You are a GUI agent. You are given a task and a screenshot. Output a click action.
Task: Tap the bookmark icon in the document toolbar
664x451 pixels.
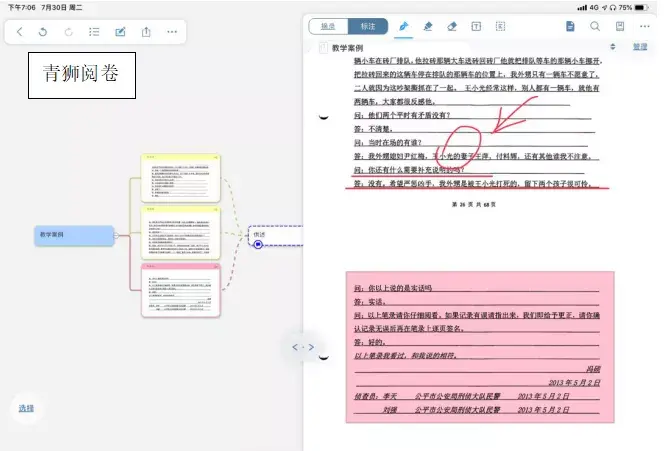620,26
